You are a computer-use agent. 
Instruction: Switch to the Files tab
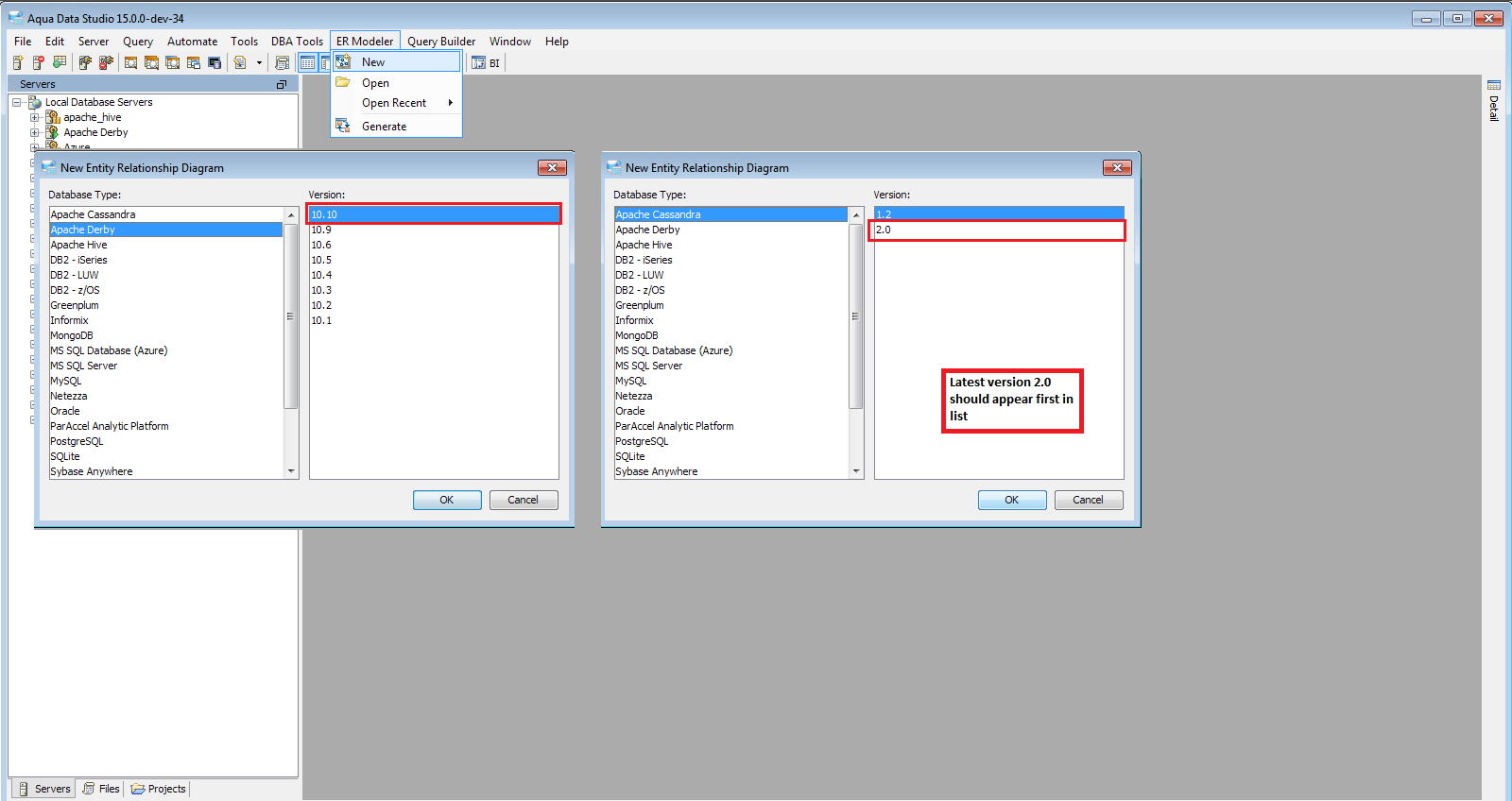coord(101,789)
